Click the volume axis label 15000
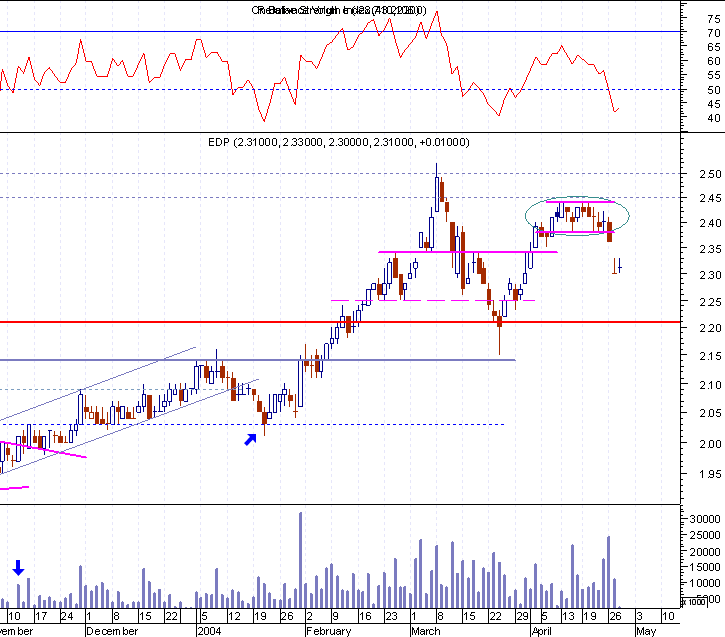Screen dimensions: 725x637 [705, 567]
